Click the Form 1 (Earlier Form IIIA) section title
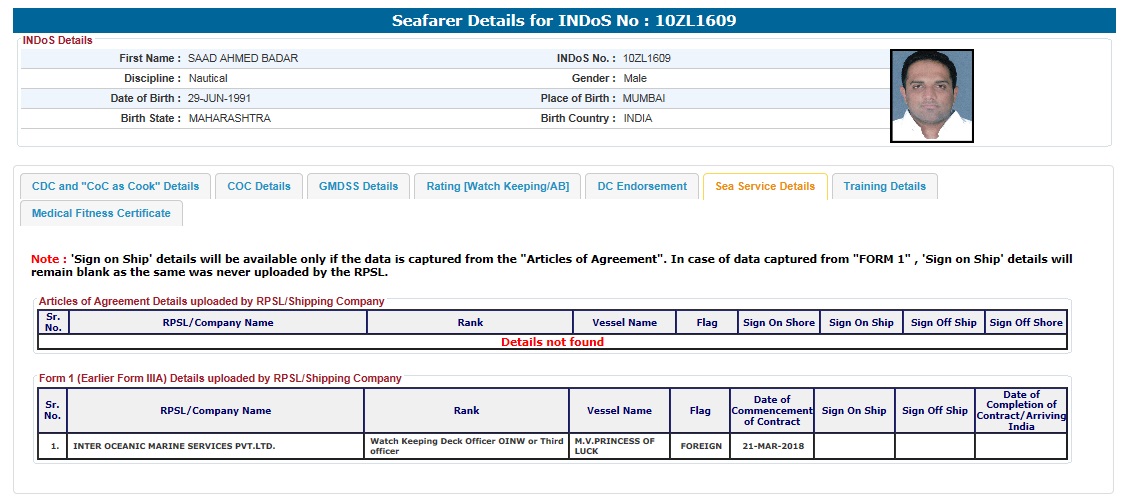Viewport: 1146px width, 496px height. pos(220,378)
